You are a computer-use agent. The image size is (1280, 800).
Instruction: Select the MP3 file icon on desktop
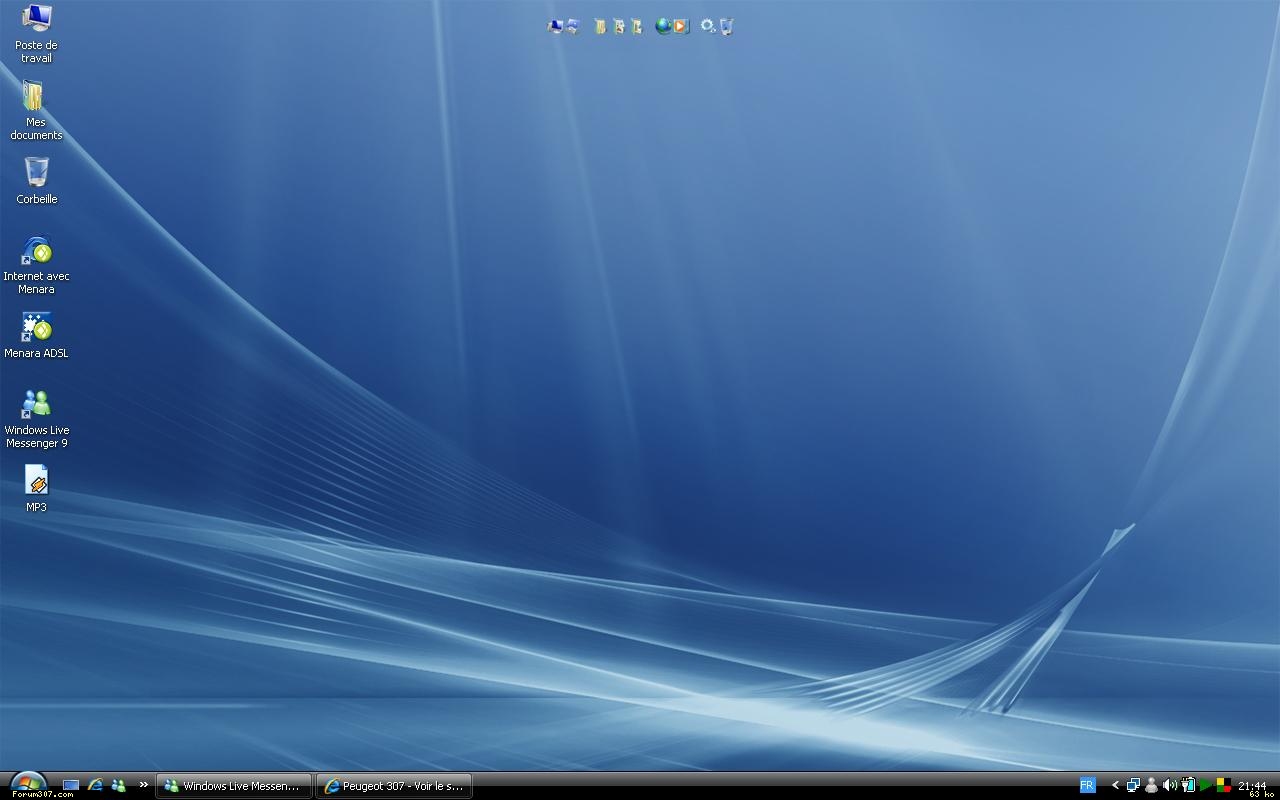point(36,489)
